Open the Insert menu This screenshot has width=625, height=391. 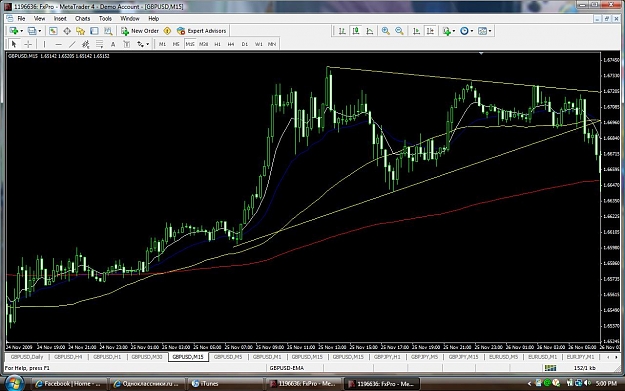[60, 18]
